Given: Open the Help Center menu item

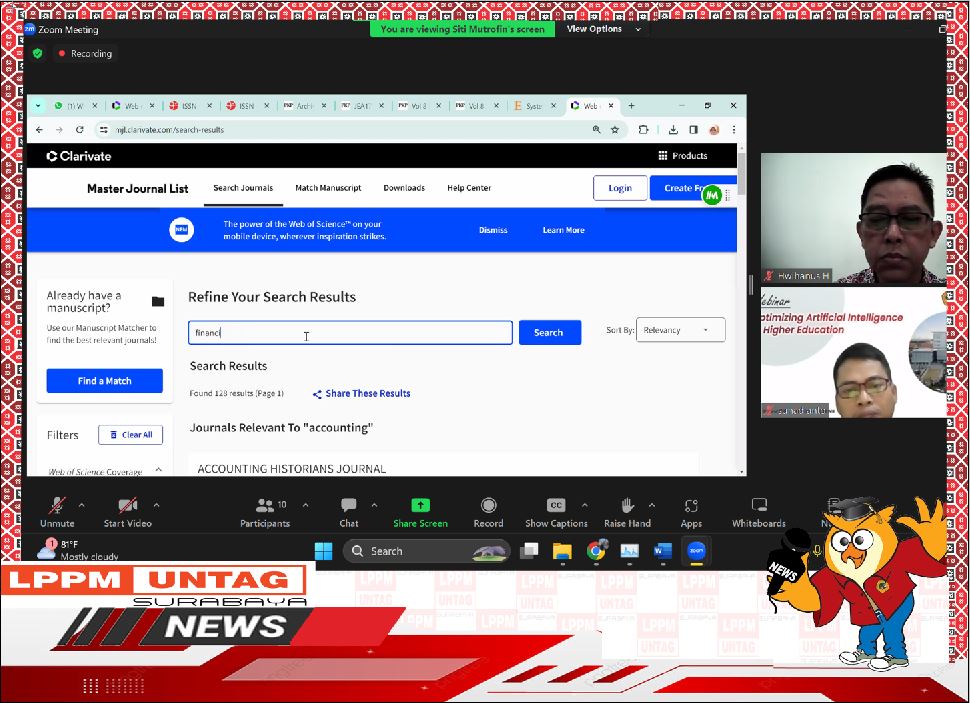Looking at the screenshot, I should [469, 188].
